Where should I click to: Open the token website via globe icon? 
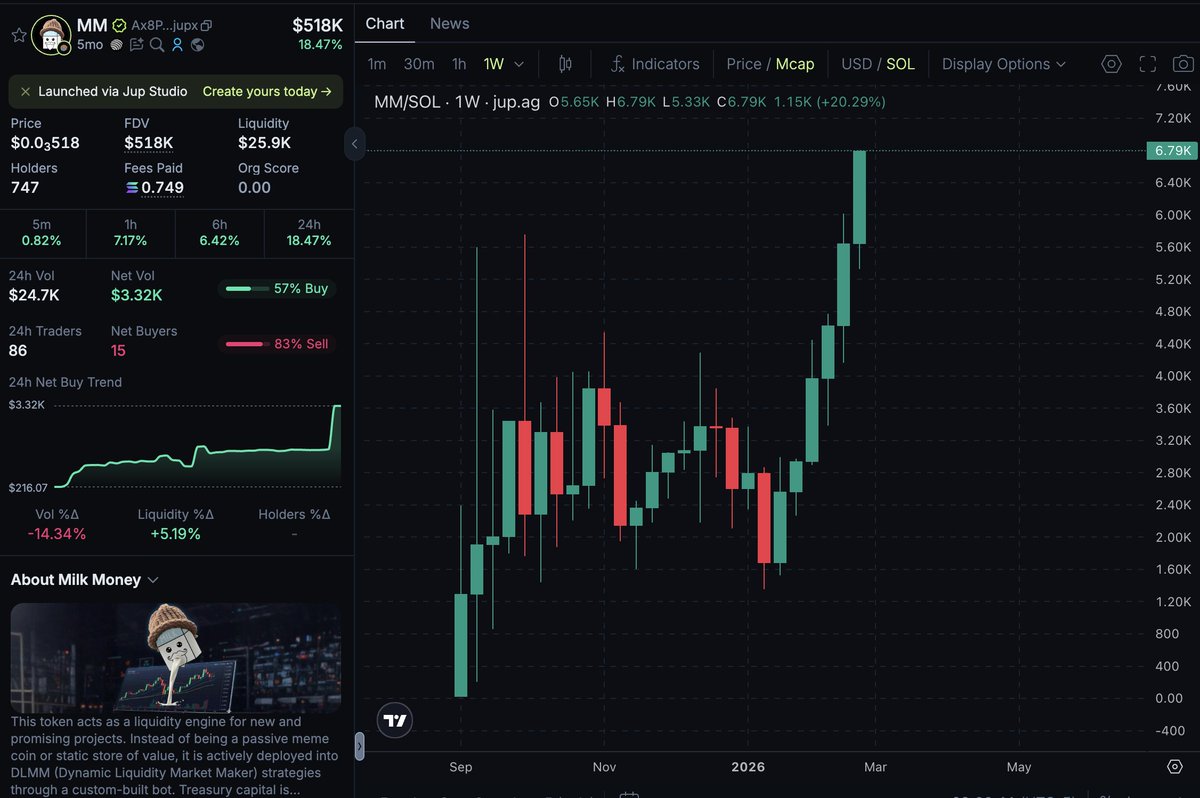coord(197,44)
